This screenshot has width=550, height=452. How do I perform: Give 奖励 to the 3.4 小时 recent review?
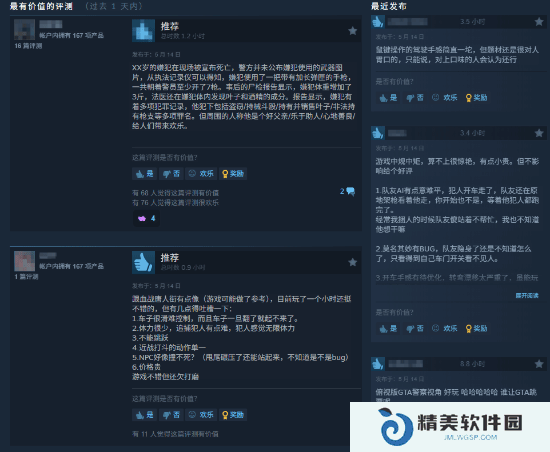476,328
